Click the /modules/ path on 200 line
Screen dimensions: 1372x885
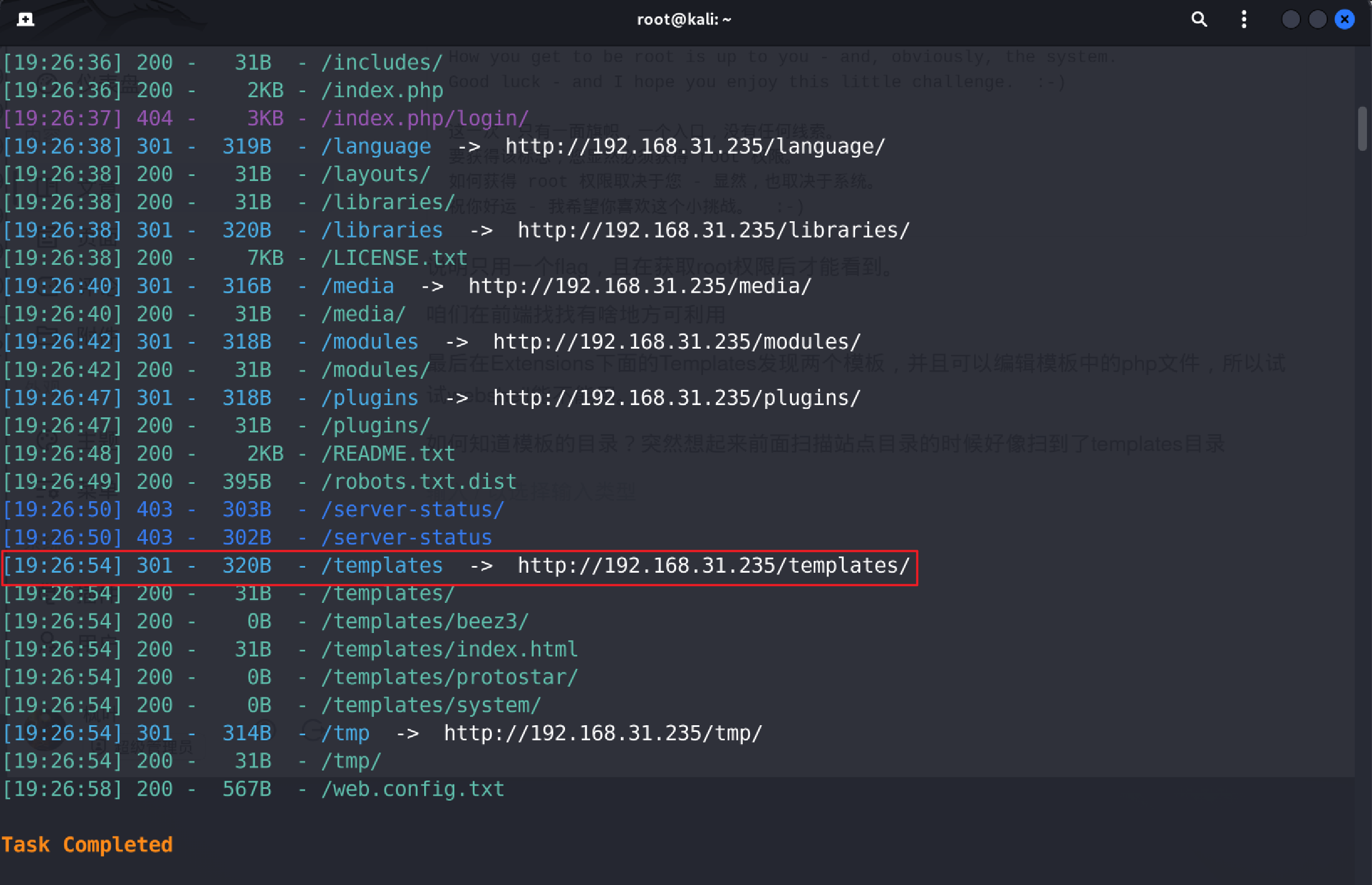pos(376,370)
